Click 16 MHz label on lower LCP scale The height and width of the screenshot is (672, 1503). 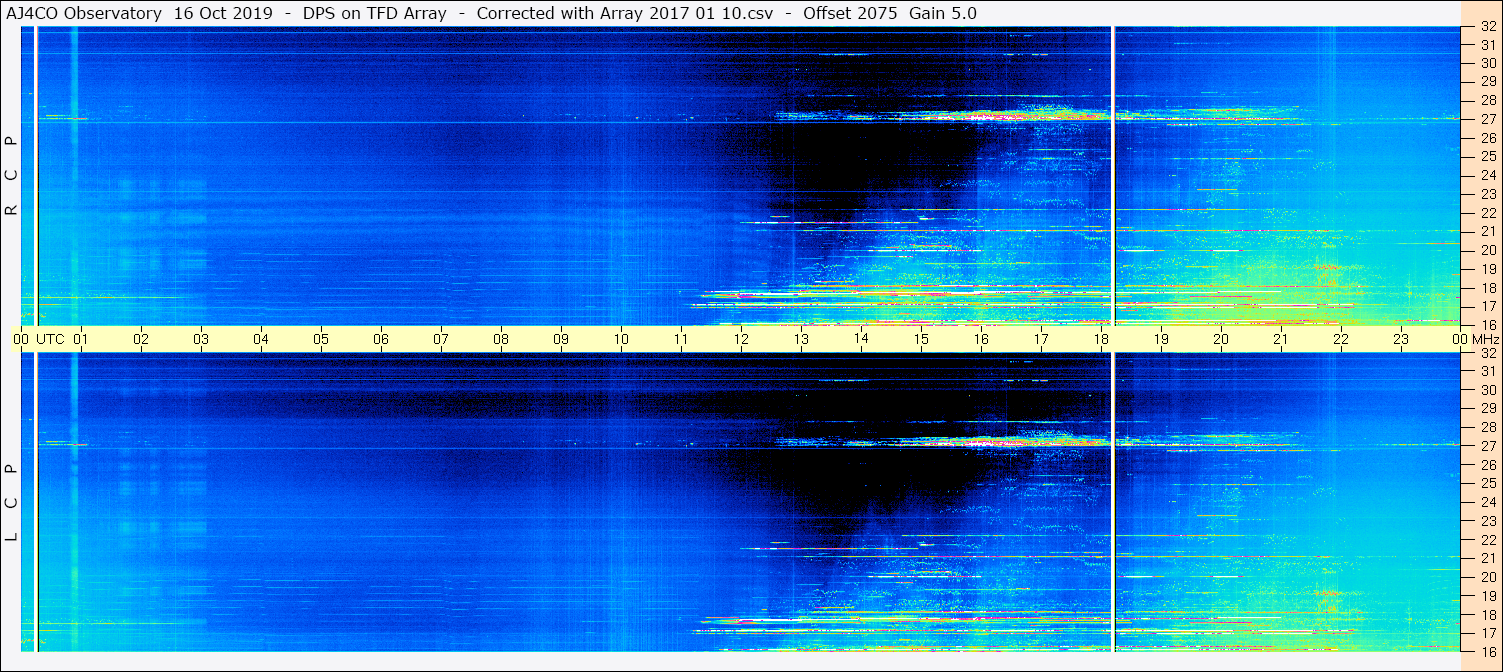(x=1487, y=651)
